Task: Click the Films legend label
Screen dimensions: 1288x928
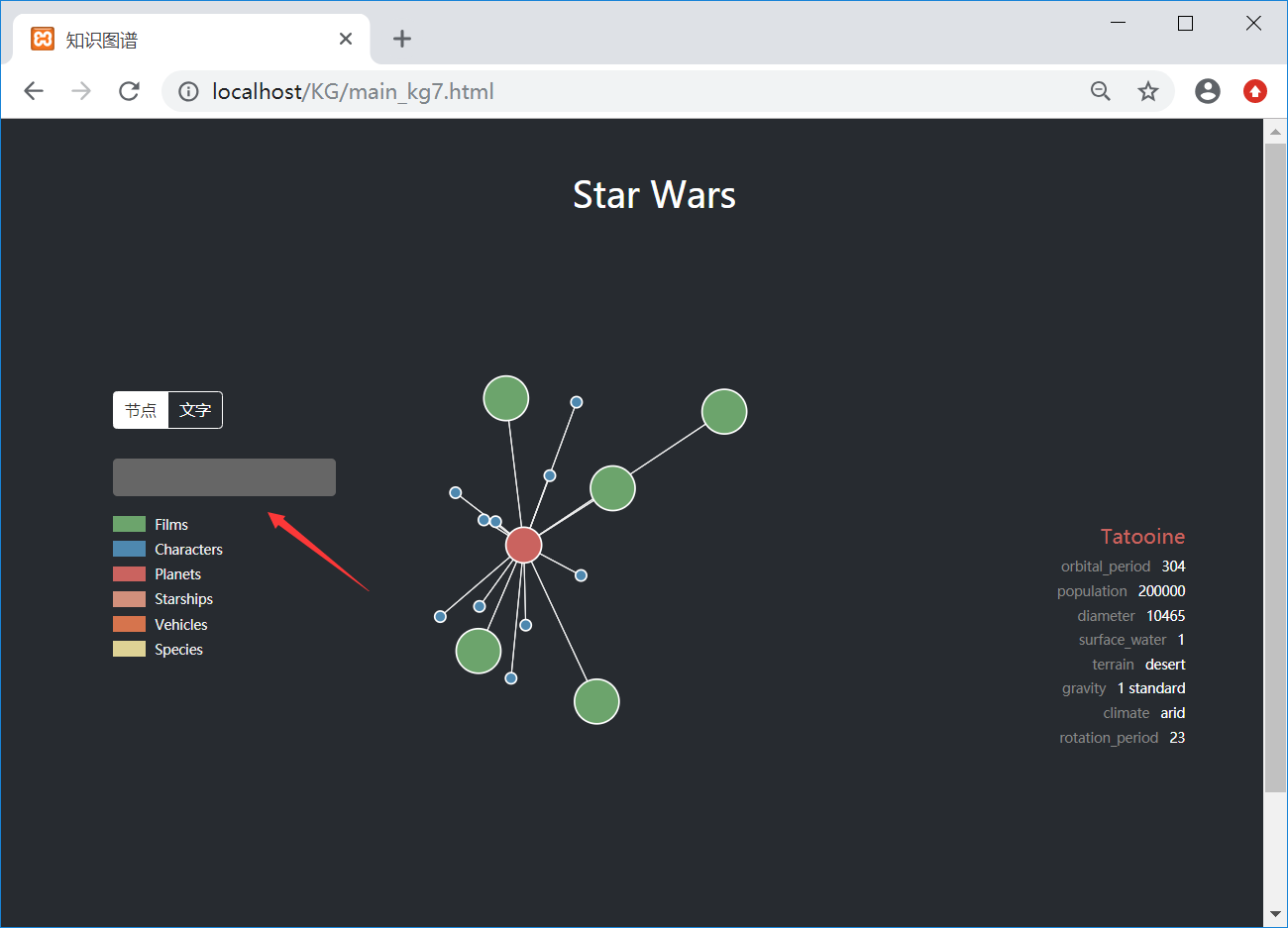Action: pyautogui.click(x=171, y=525)
